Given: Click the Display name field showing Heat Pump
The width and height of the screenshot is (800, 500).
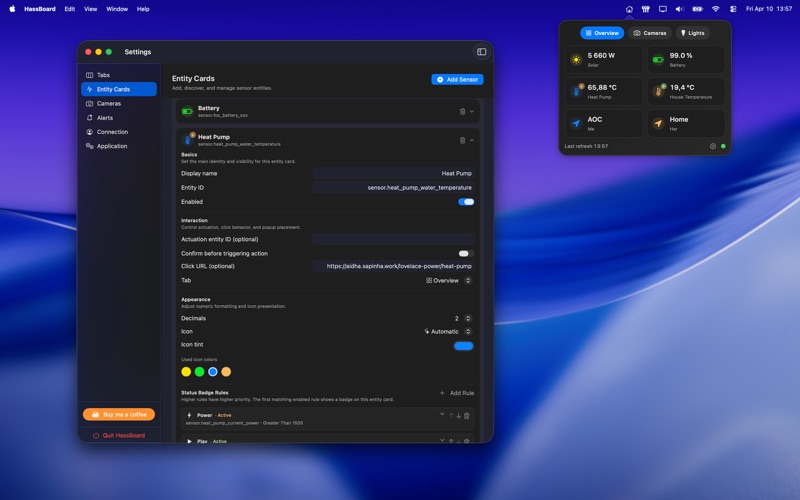Looking at the screenshot, I should coord(393,173).
